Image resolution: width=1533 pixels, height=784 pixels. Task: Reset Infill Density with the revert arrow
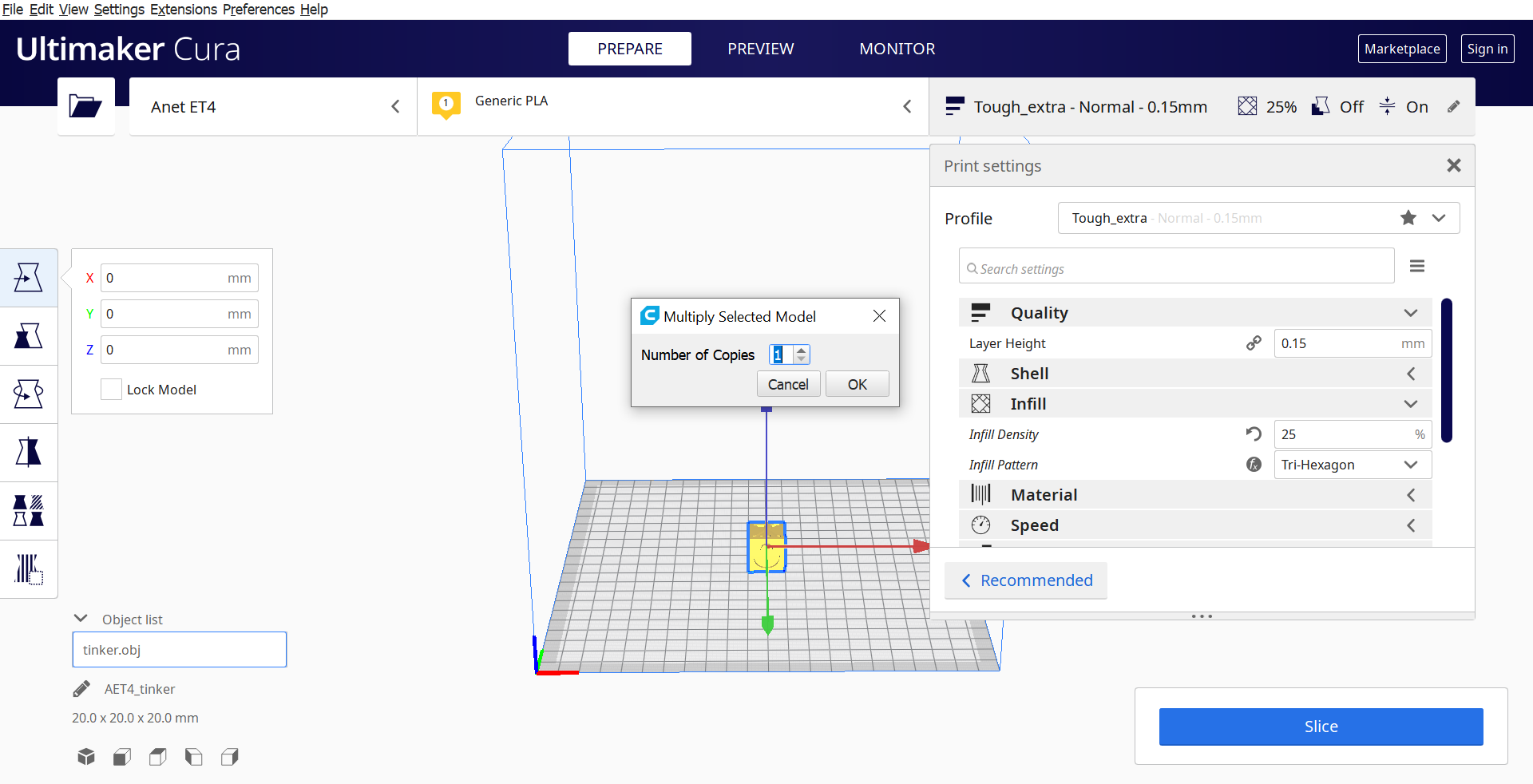pos(1254,434)
